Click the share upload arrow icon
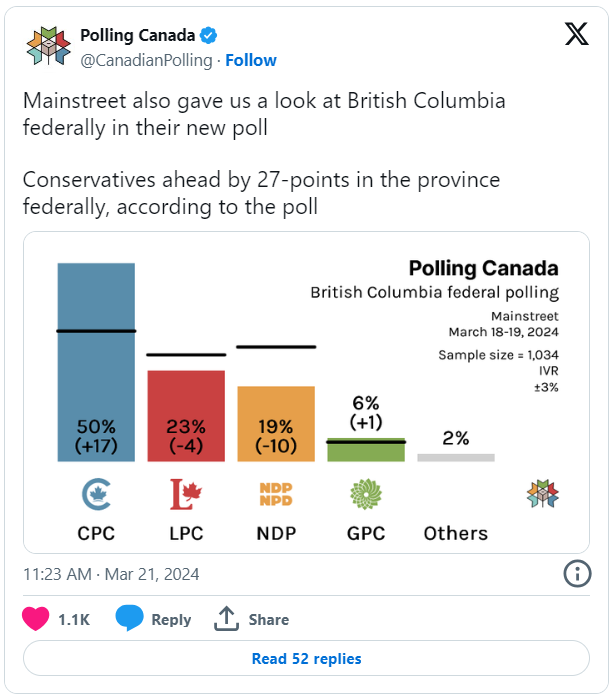Viewport: 612px width, 698px height. tap(227, 618)
